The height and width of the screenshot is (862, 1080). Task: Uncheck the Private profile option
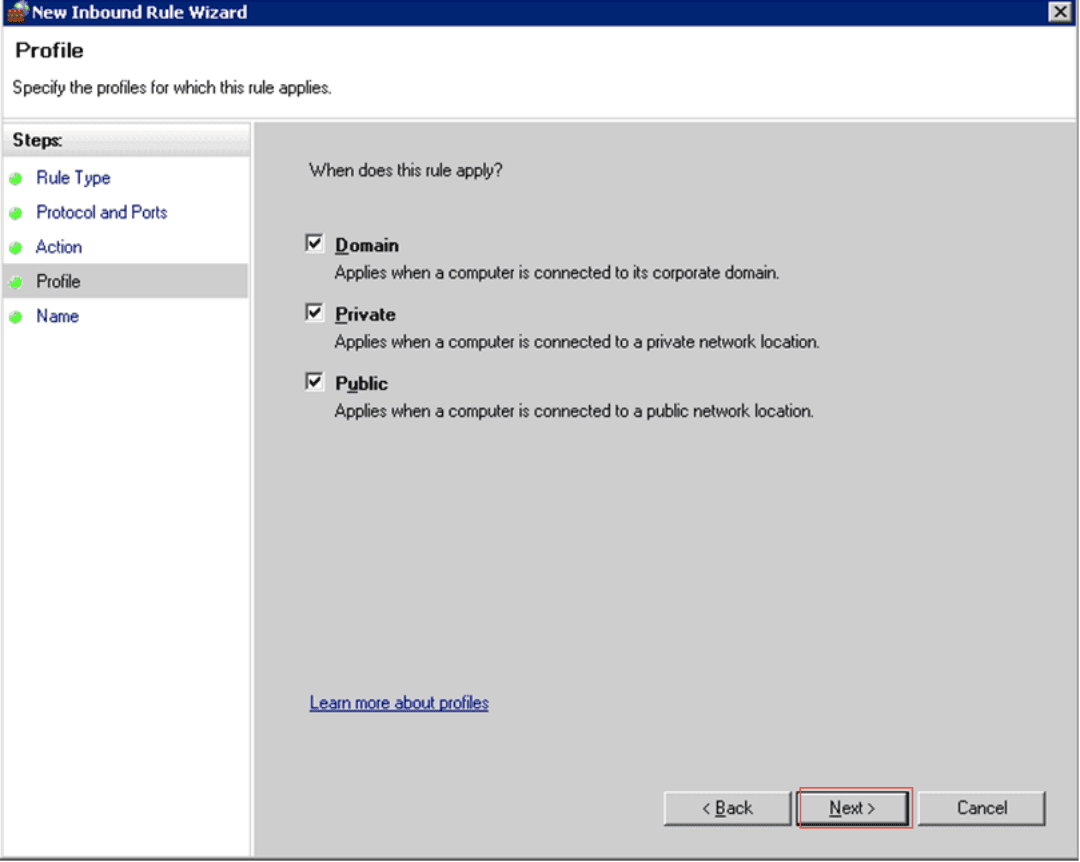pos(313,312)
